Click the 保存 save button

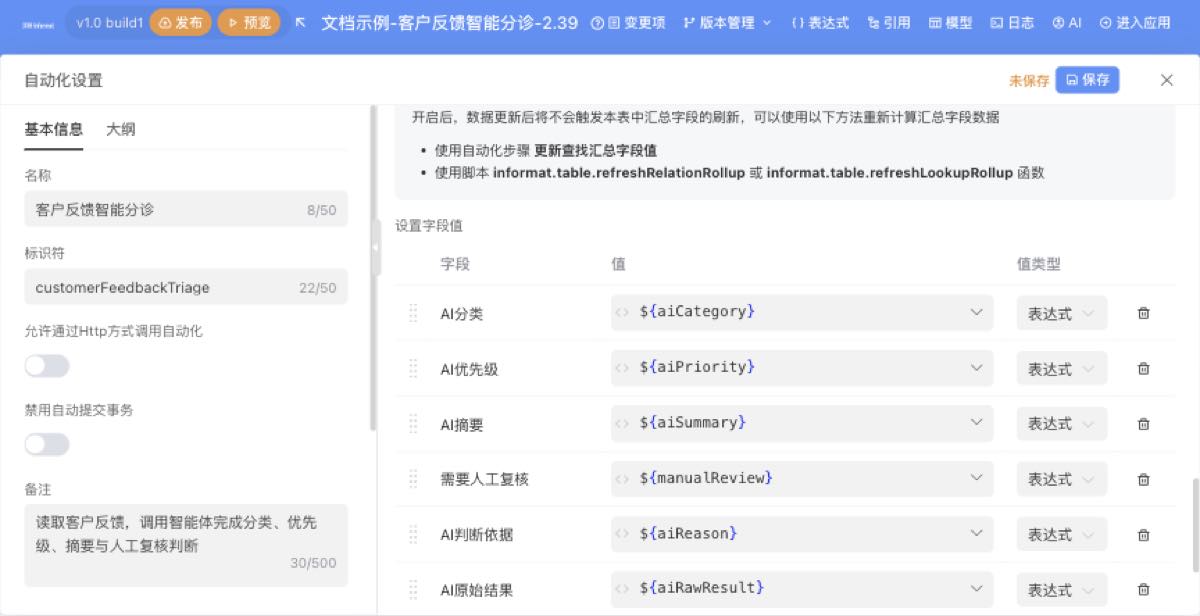[1087, 80]
